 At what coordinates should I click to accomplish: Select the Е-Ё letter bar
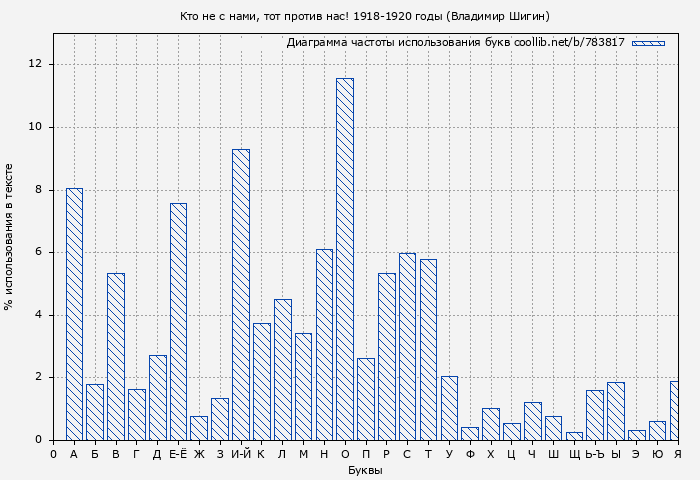tap(178, 321)
